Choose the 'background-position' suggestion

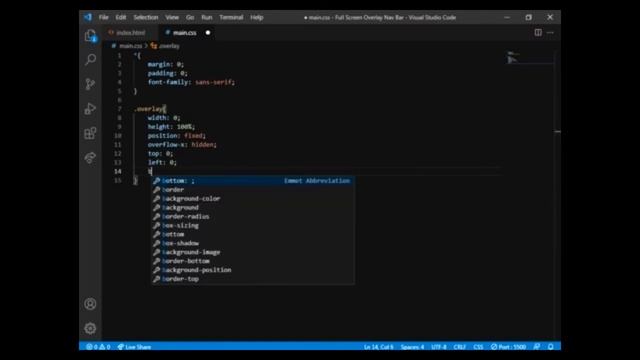(x=253, y=270)
